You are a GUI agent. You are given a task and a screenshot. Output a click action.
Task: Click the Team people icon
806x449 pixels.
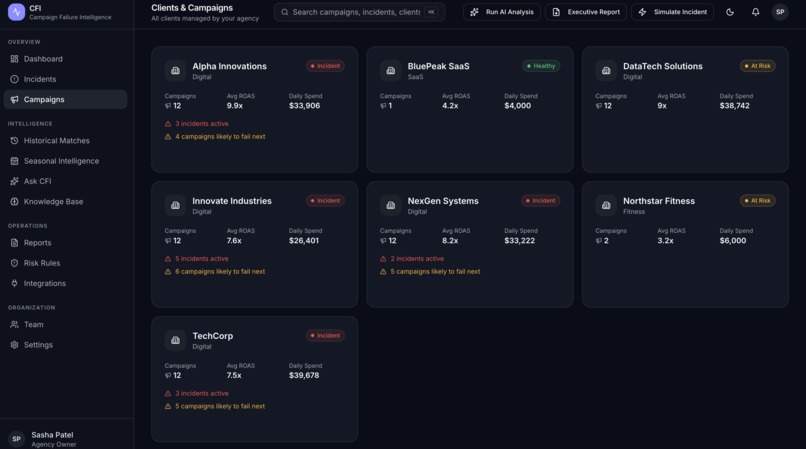pyautogui.click(x=14, y=325)
